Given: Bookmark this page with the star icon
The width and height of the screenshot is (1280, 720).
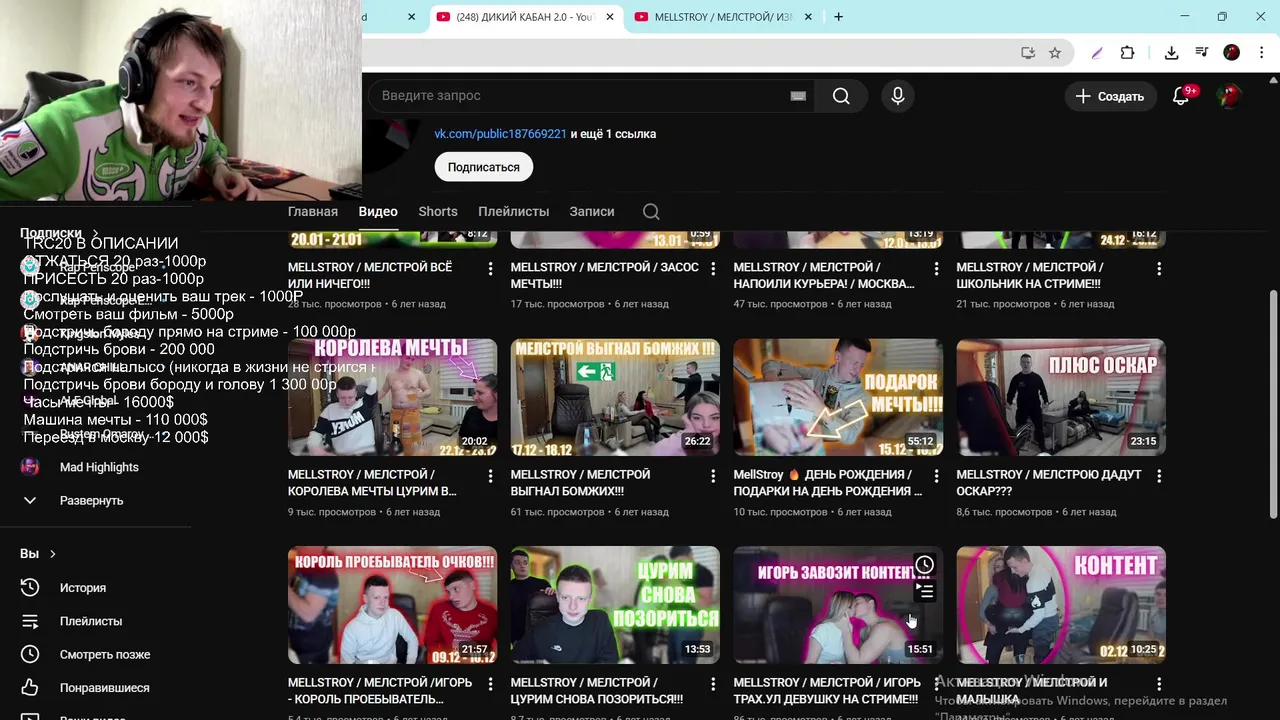Looking at the screenshot, I should pyautogui.click(x=1055, y=53).
